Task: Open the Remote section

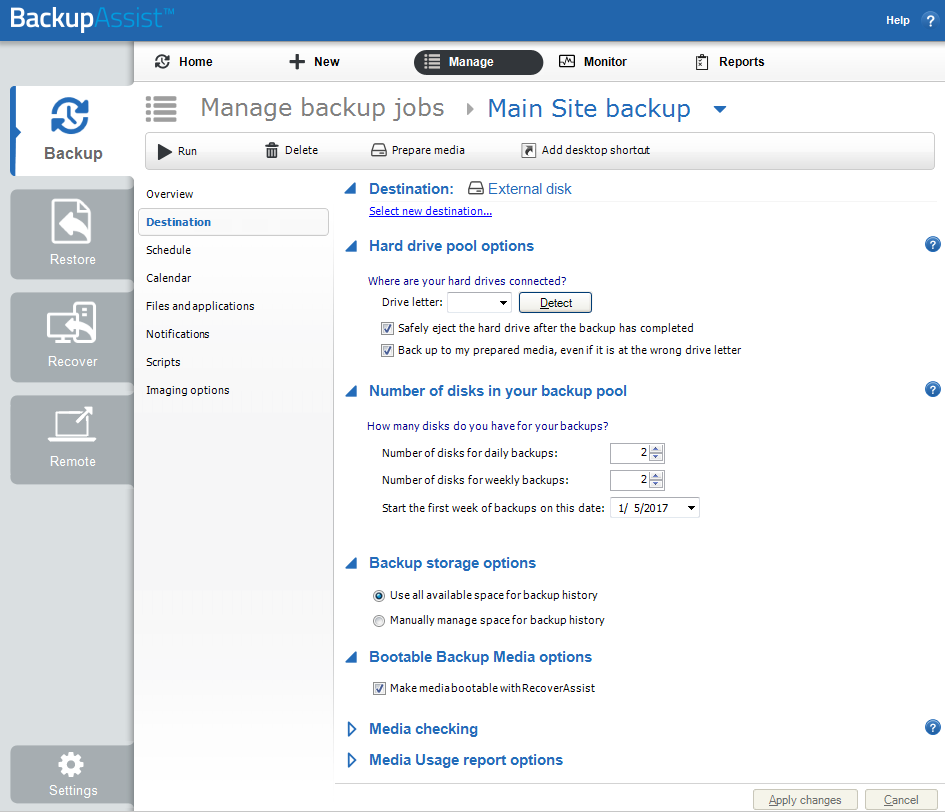Action: click(x=72, y=439)
